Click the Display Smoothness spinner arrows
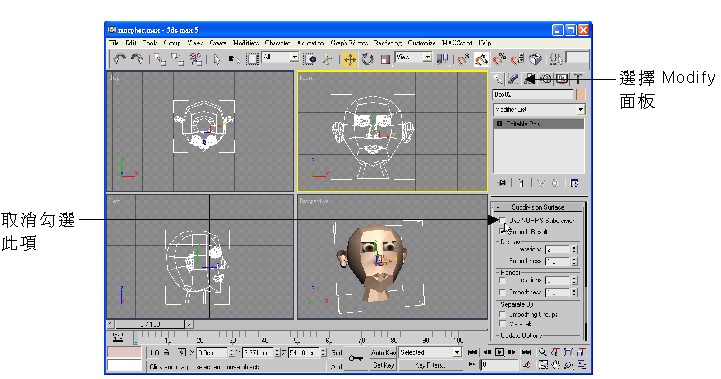 point(574,261)
